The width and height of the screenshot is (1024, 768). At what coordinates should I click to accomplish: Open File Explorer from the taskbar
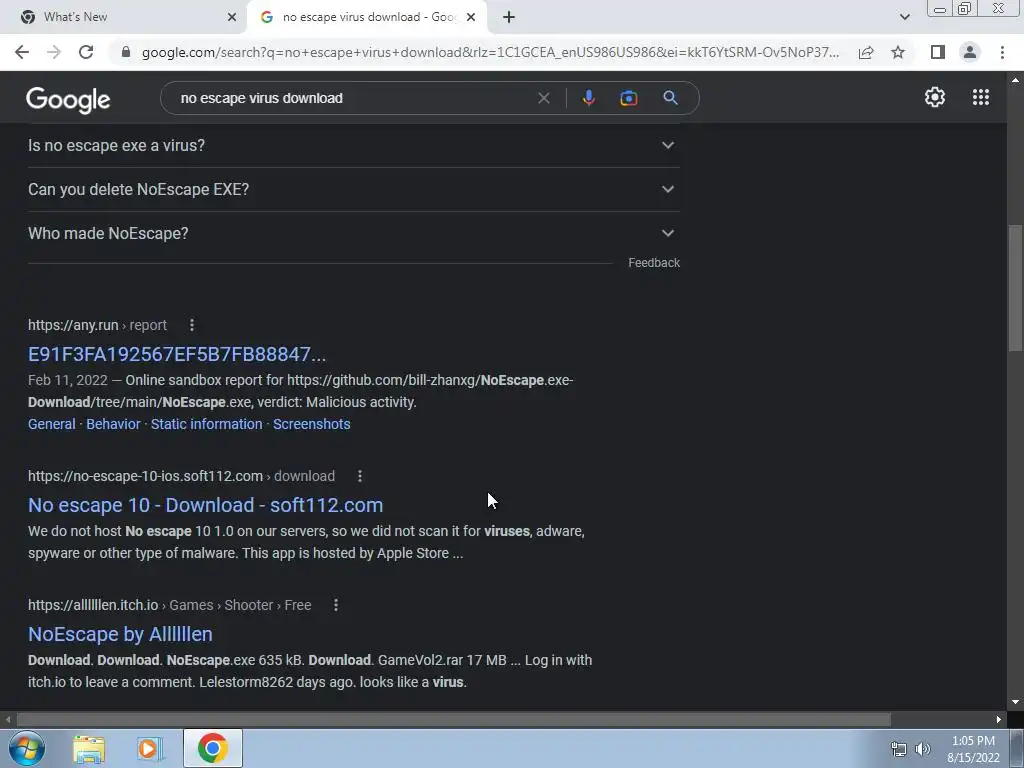click(x=89, y=749)
